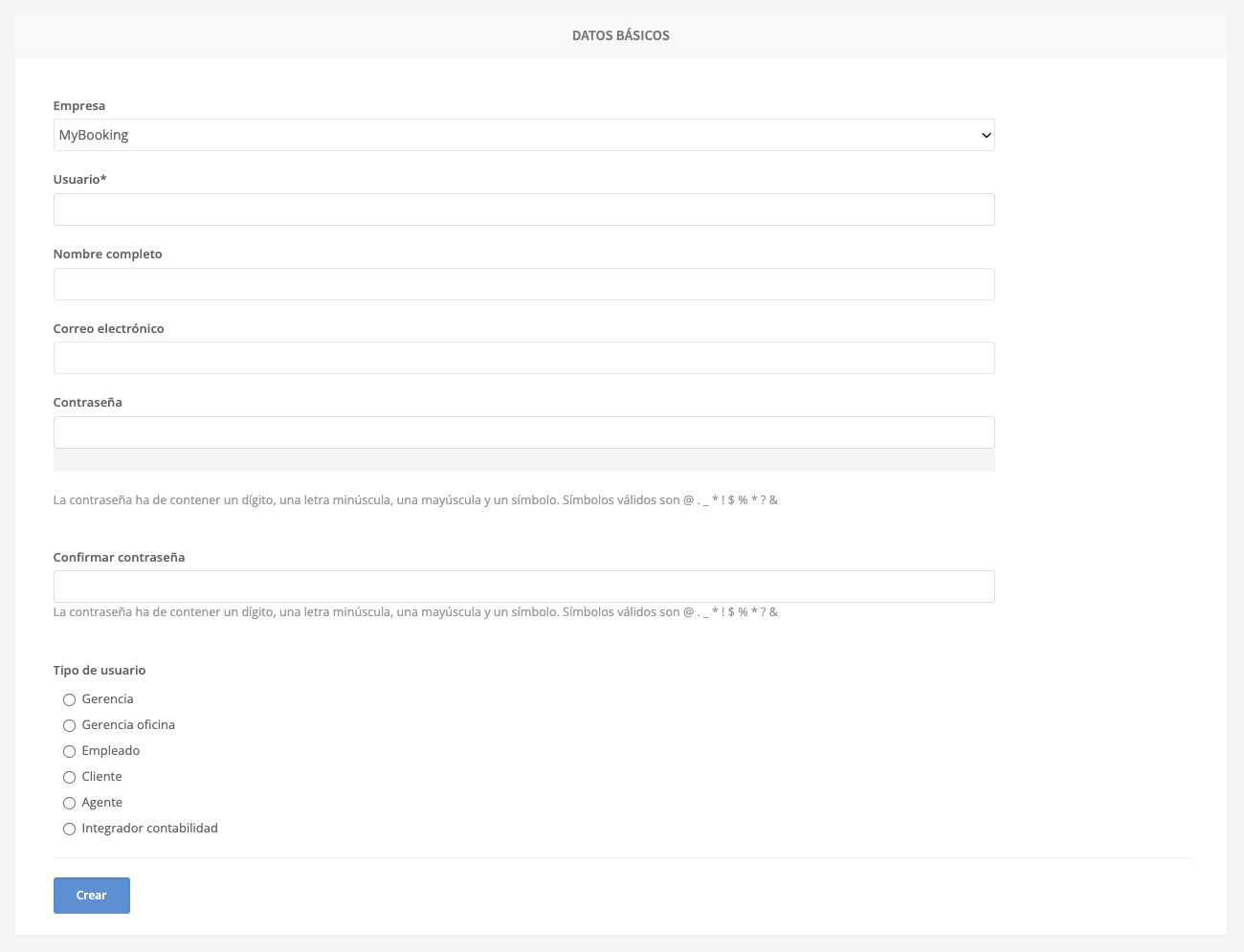Screen dimensions: 1244x952
Task: Click the Usuario input field
Action: [x=523, y=210]
